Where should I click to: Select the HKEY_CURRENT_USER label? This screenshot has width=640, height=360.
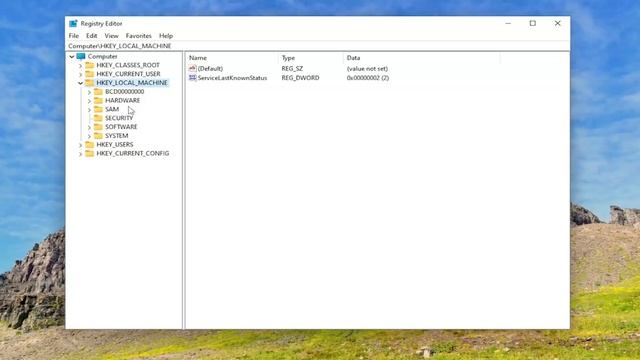pyautogui.click(x=128, y=74)
